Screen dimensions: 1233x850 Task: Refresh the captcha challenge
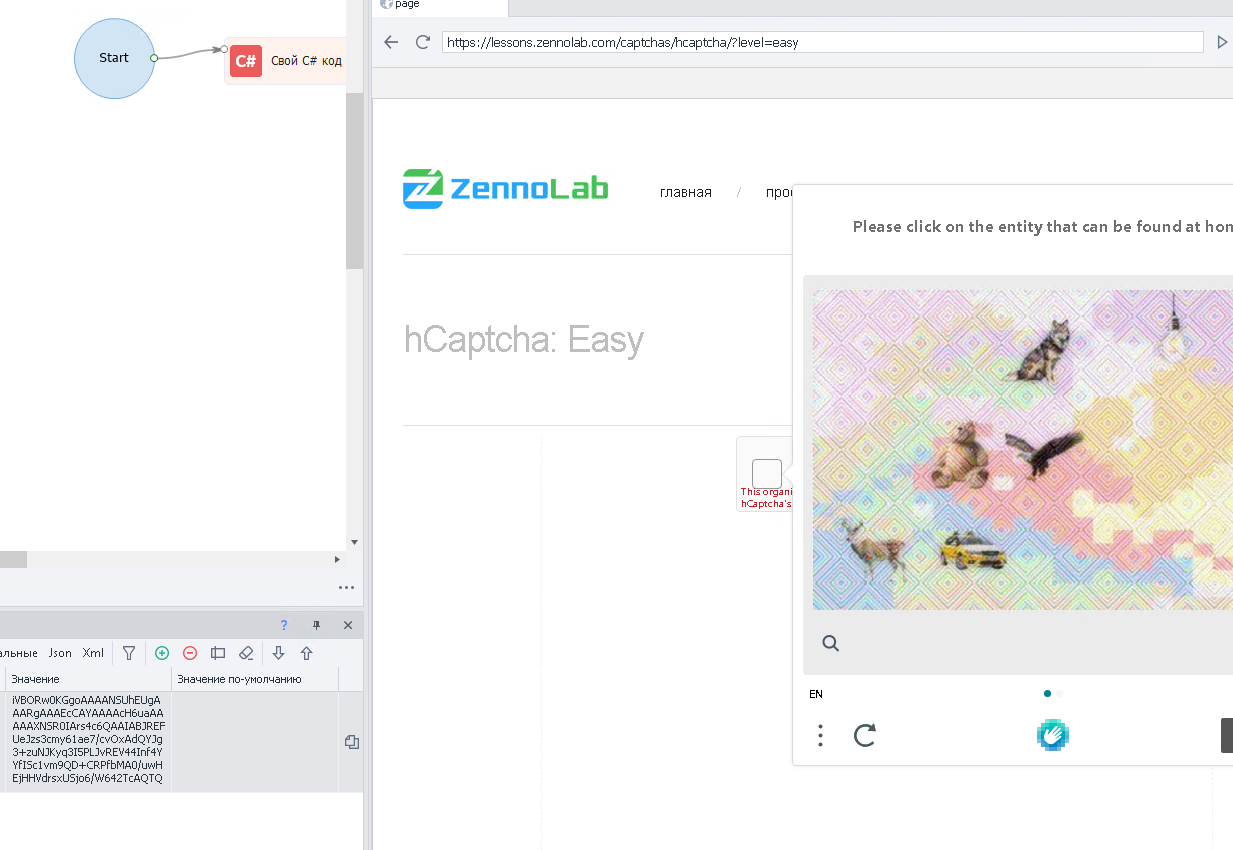[x=865, y=736]
